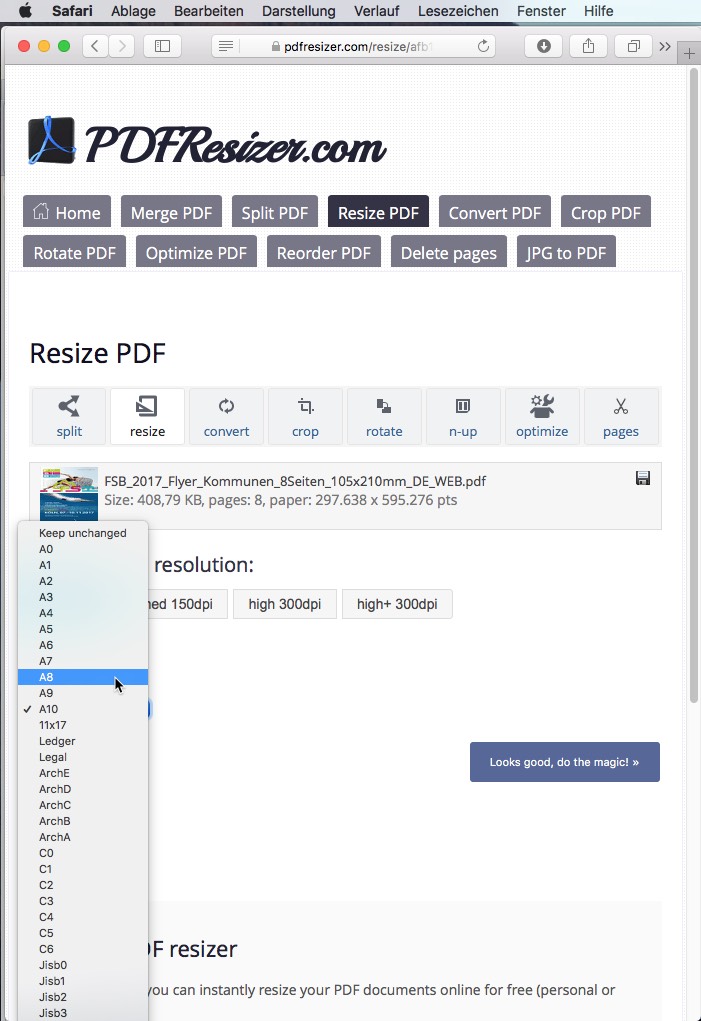Go to the JPG to PDF page
701x1021 pixels.
[566, 253]
